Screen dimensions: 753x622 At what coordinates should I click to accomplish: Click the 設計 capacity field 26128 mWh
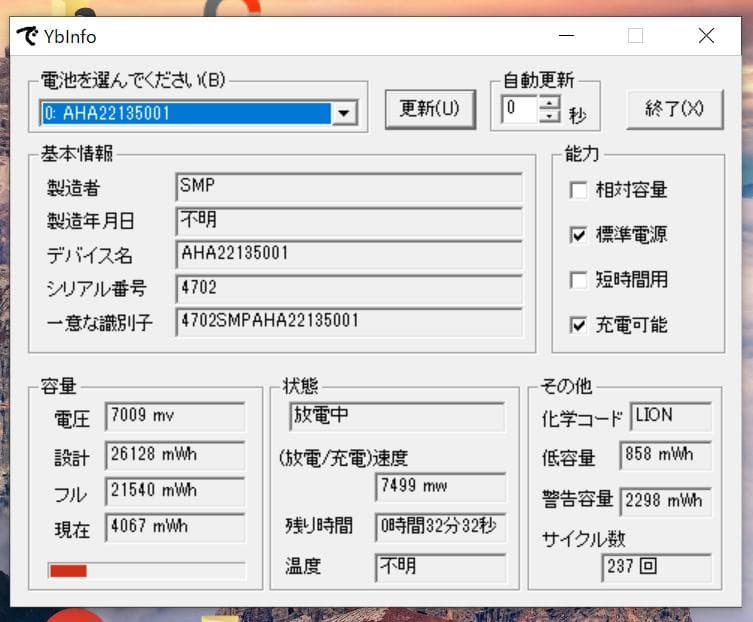175,455
